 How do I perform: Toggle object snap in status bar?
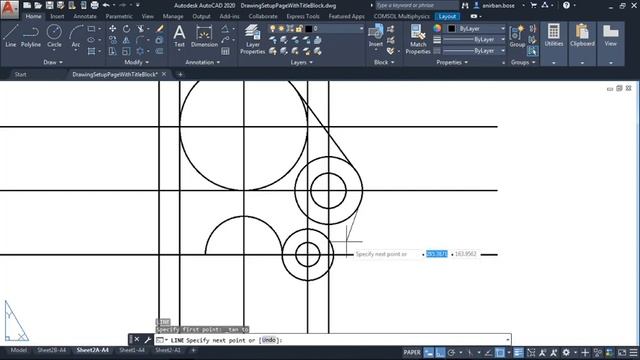pyautogui.click(x=500, y=353)
